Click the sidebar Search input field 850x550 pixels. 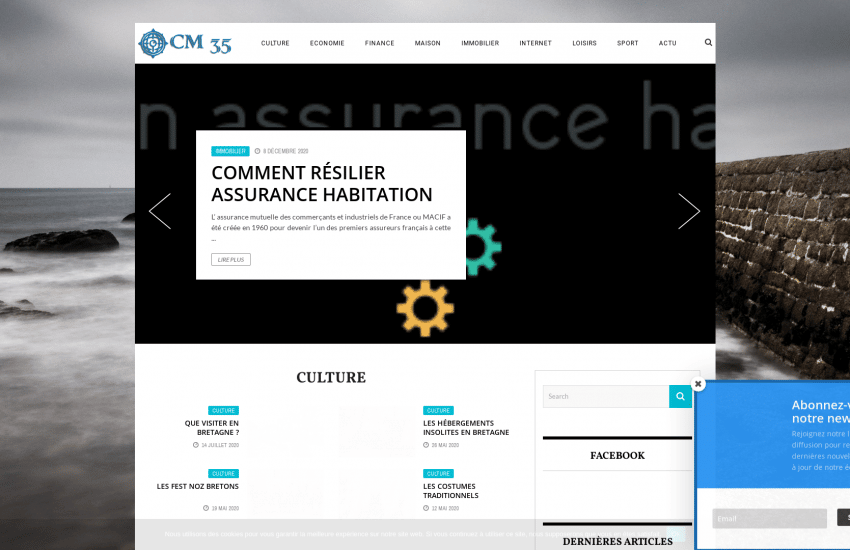(x=606, y=396)
